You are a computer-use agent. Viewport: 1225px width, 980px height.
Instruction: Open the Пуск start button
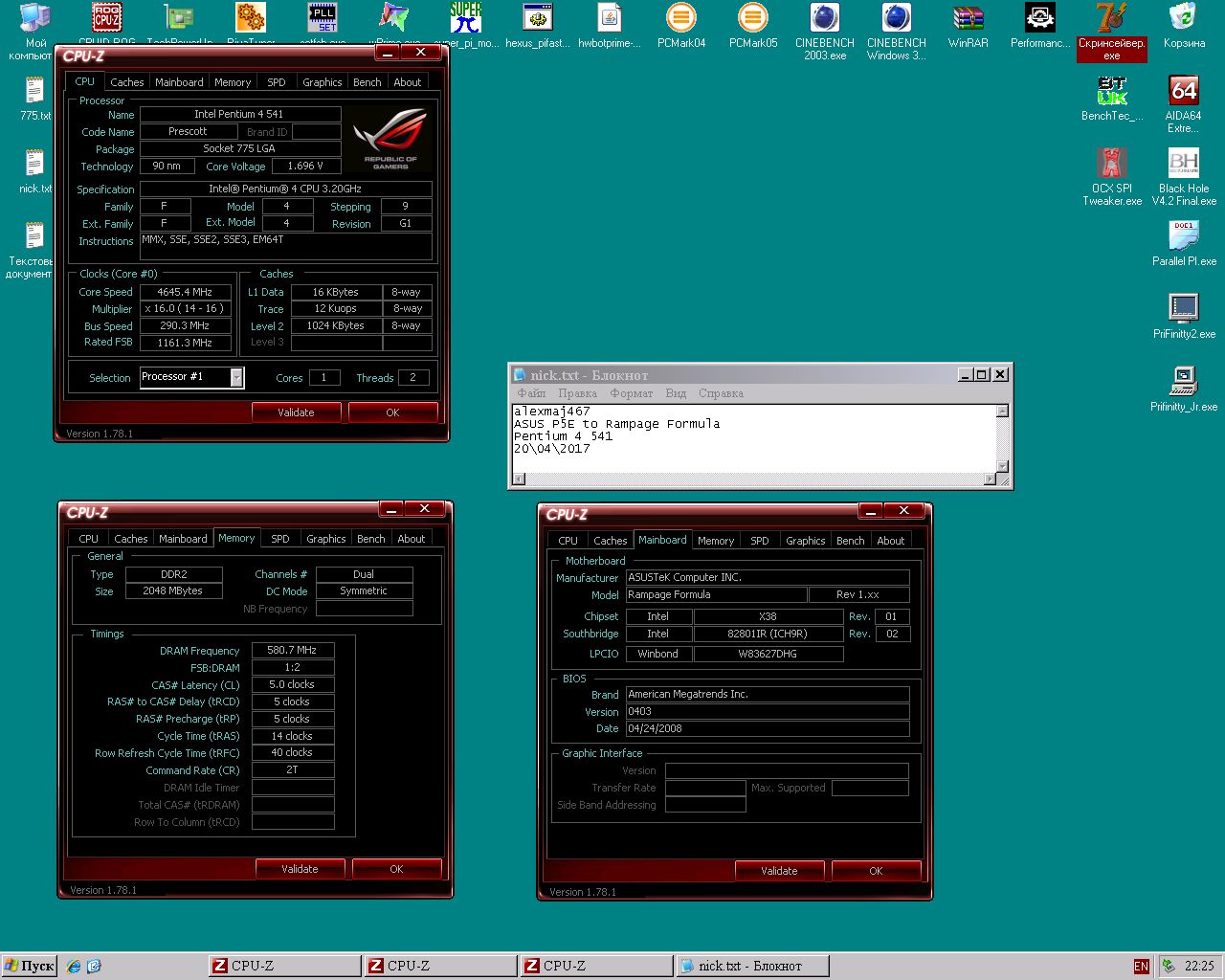(30, 966)
